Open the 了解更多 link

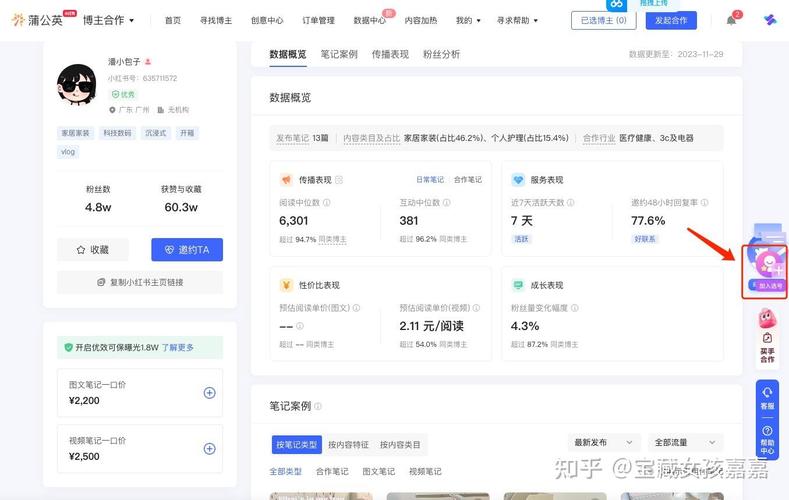(178, 348)
